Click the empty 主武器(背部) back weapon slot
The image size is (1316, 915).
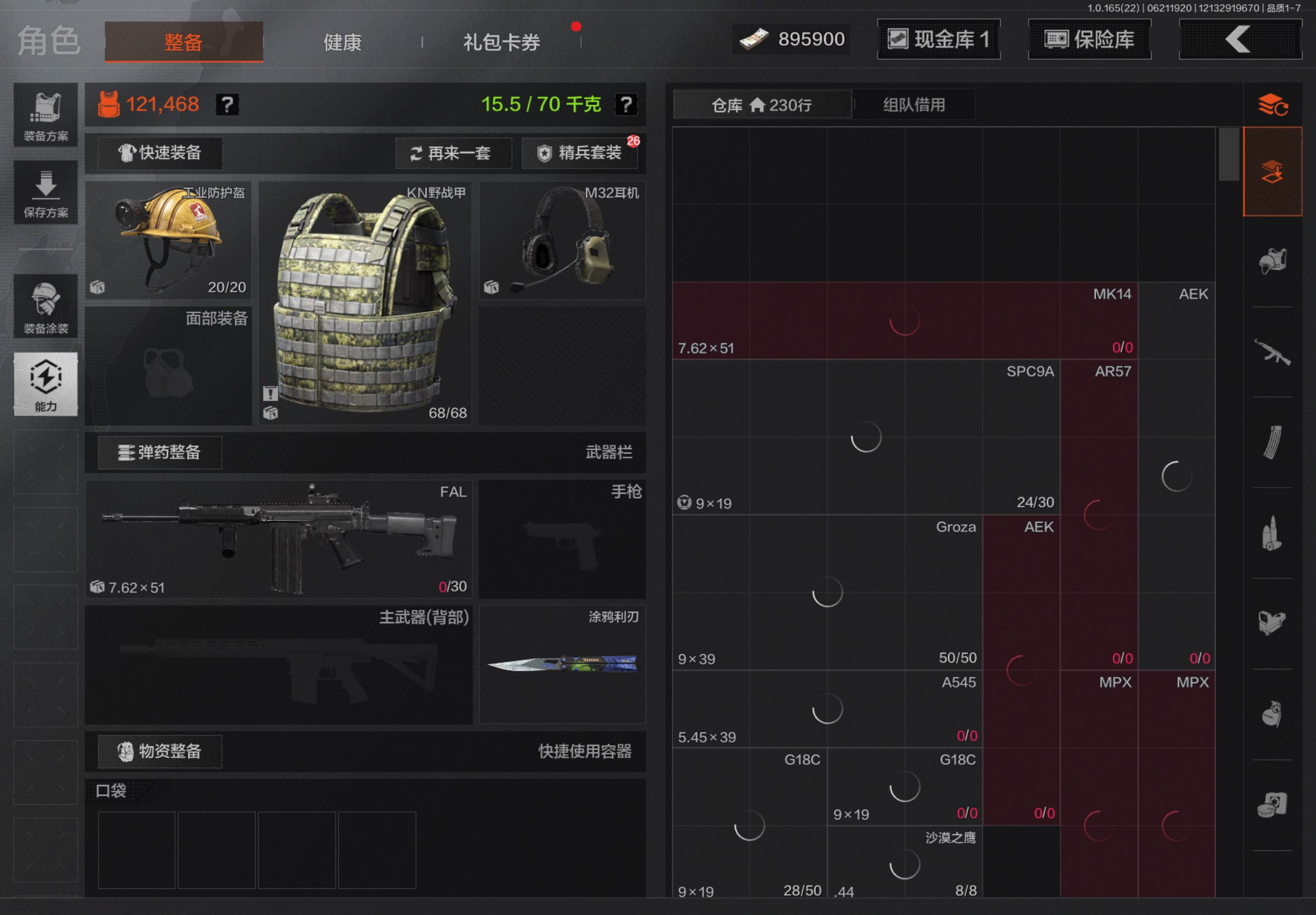pyautogui.click(x=279, y=665)
